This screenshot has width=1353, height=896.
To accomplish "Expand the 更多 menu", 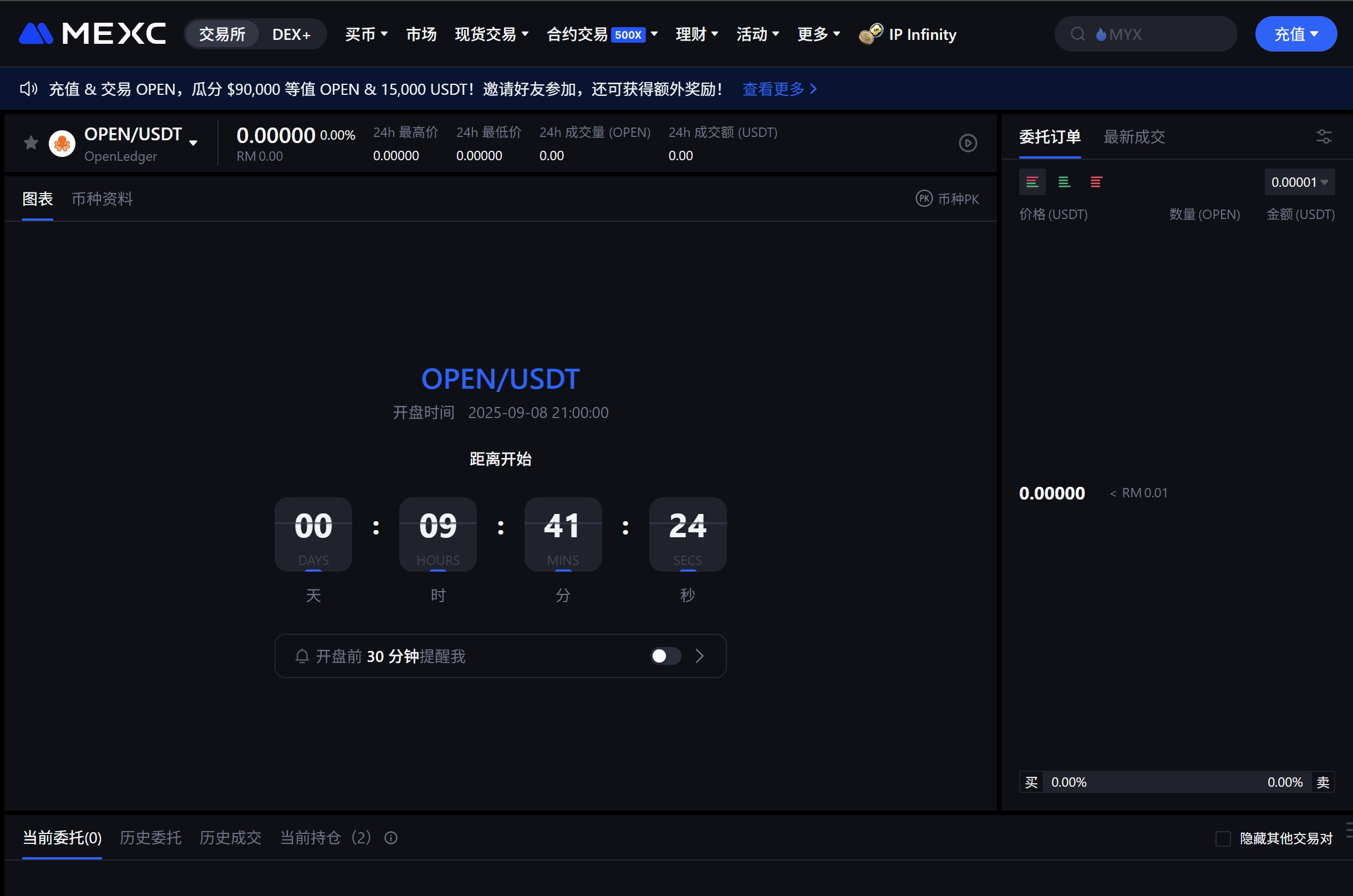I will pyautogui.click(x=819, y=34).
